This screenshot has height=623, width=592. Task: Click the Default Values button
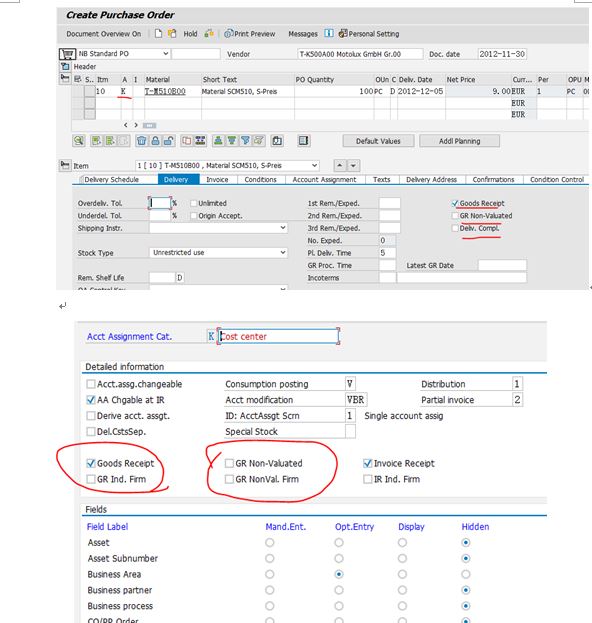pyautogui.click(x=378, y=141)
